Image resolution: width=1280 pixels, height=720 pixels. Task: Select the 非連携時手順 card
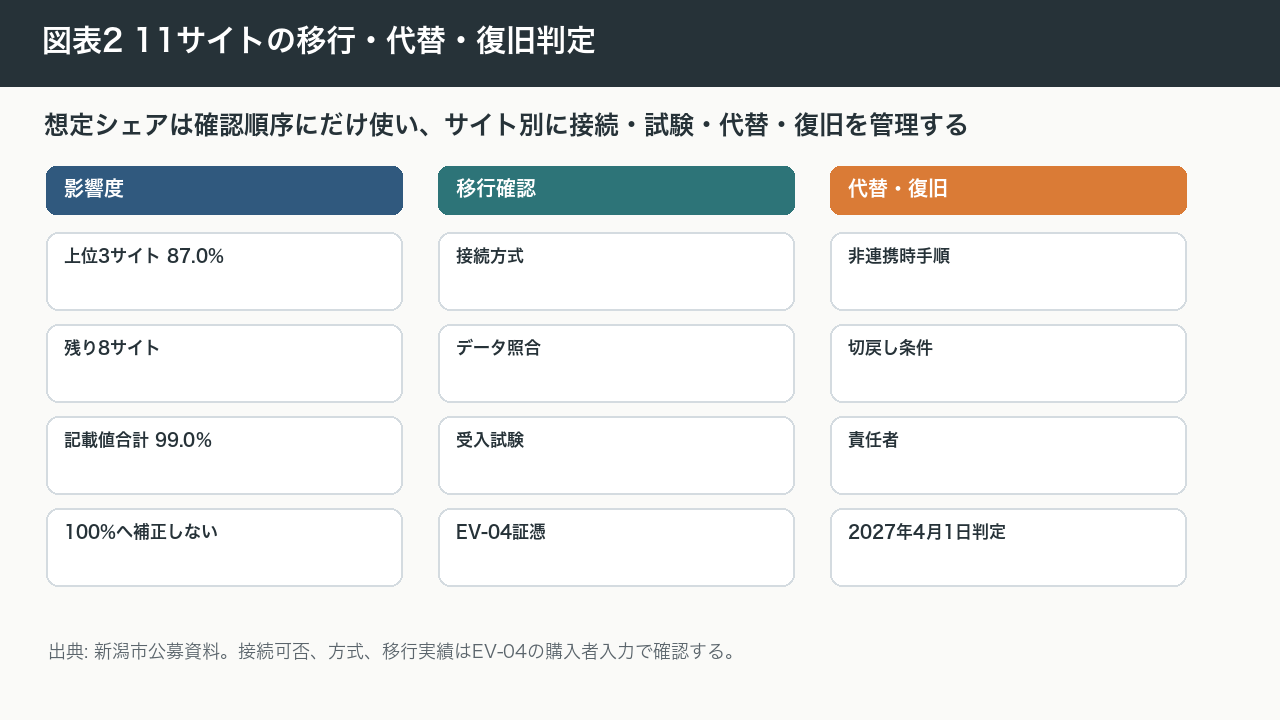point(1008,272)
